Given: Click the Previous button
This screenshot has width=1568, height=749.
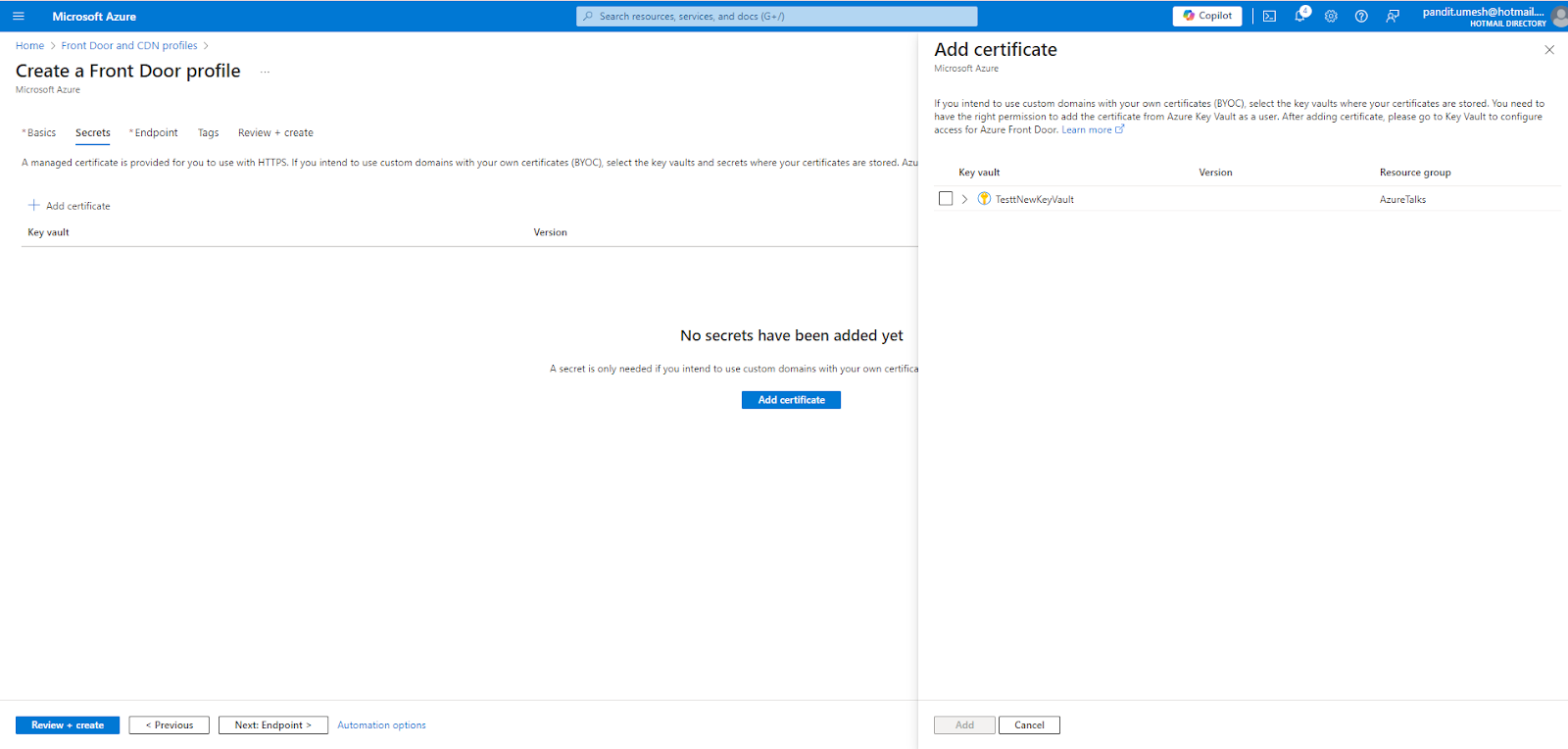Looking at the screenshot, I should 169,725.
